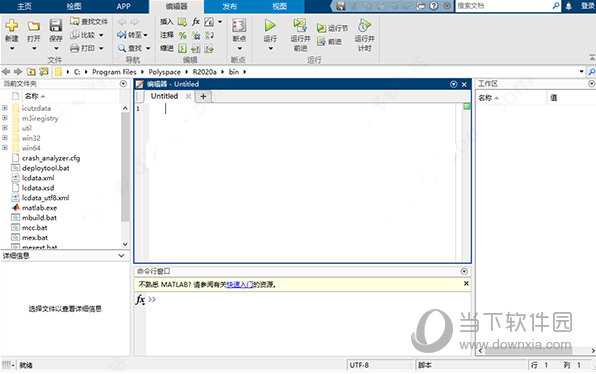Click the Save (保存) disk icon
The image size is (596, 374).
(x=56, y=25)
